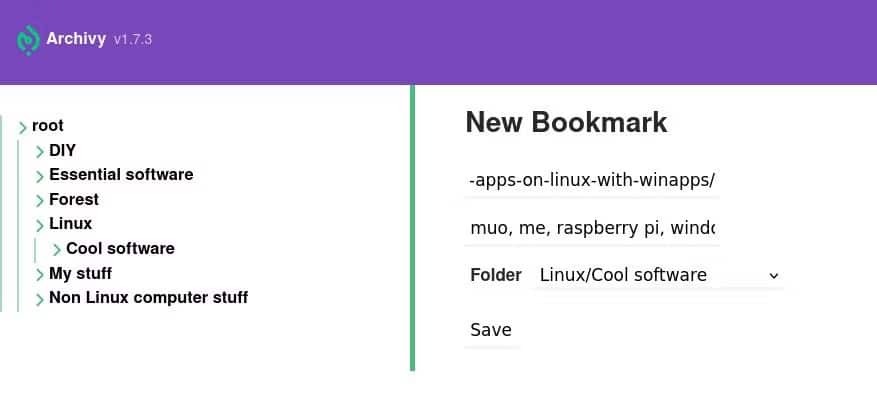Expand the Cool software subfolder chevron
This screenshot has width=877, height=396.
(56, 250)
